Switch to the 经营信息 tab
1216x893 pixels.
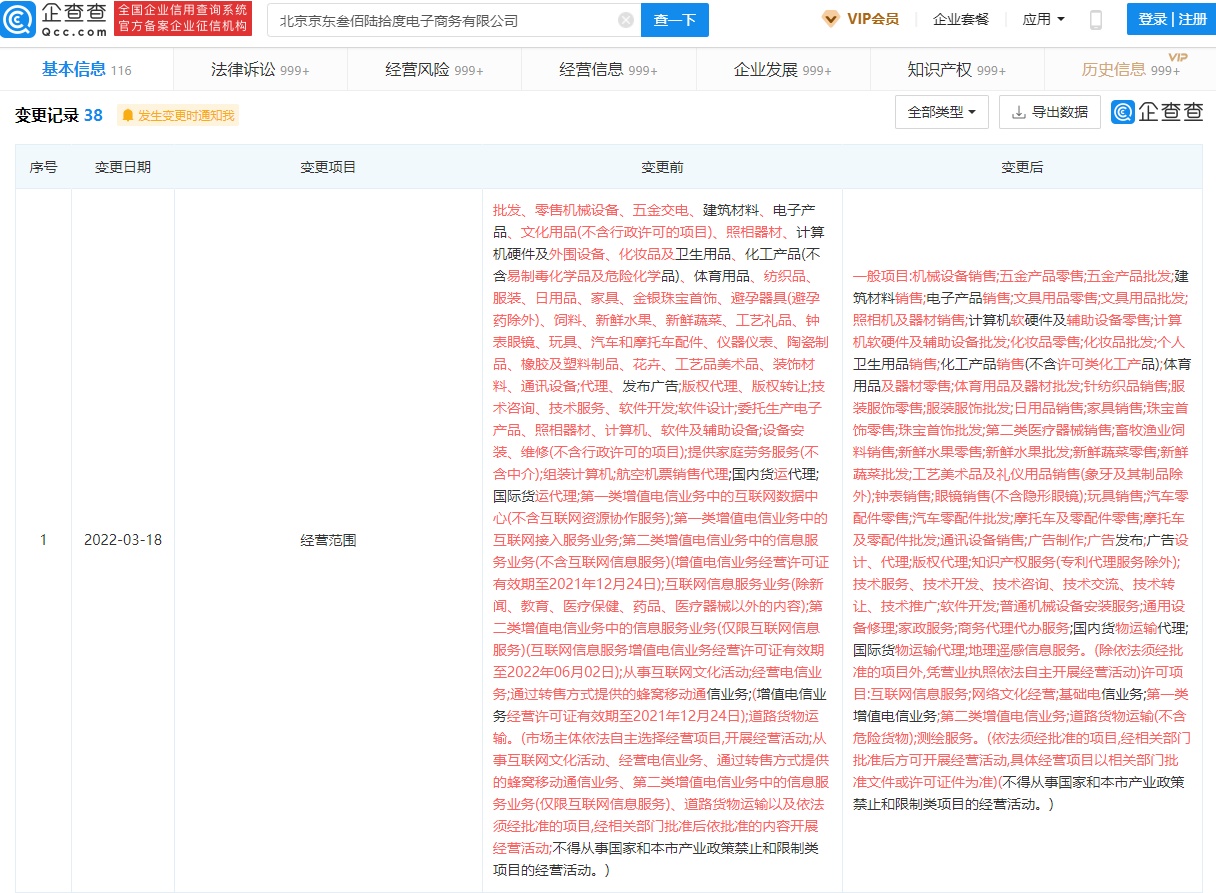point(608,69)
